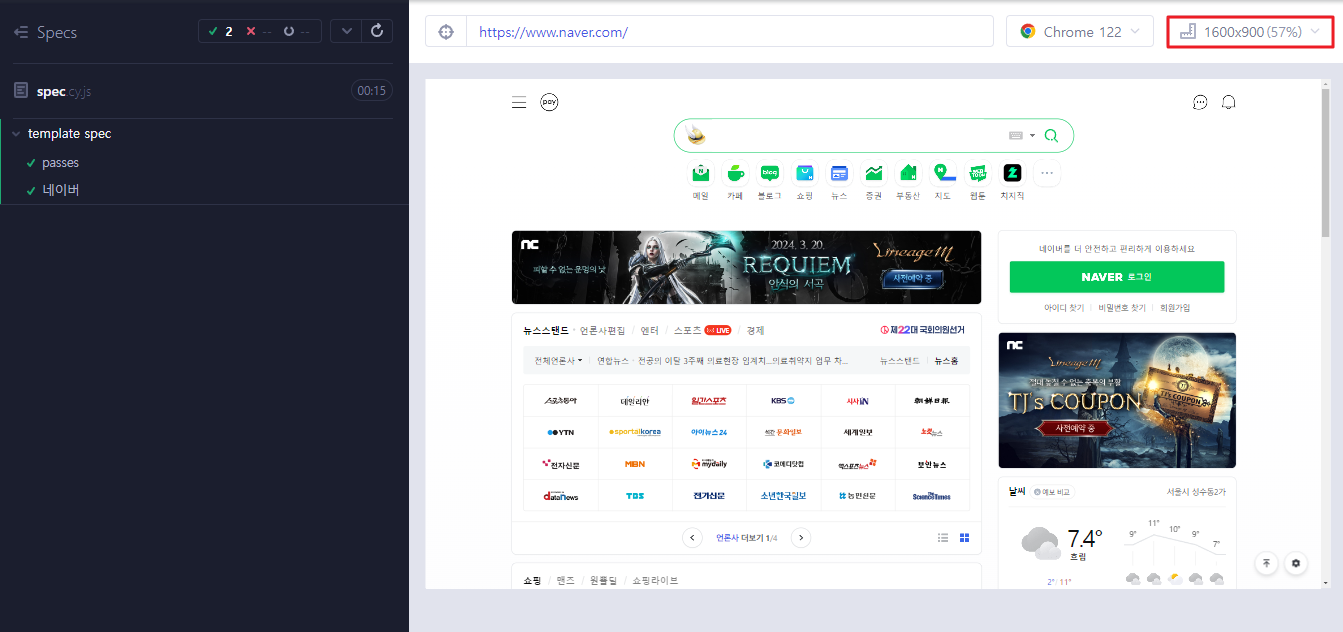
Task: Open the 뉴스 shortcut icon under search
Action: pos(839,173)
